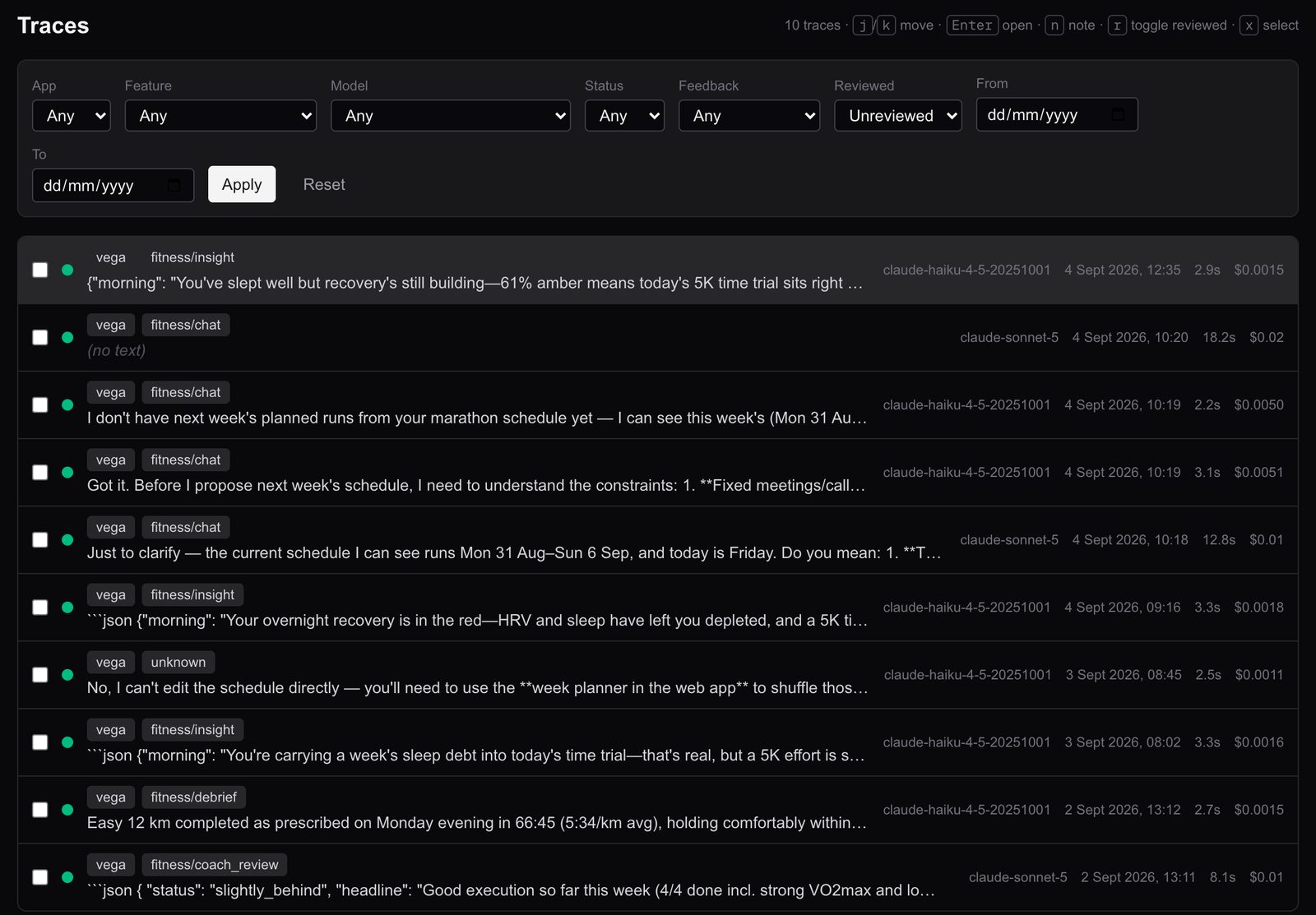Open trace 'Just to clarify — the current schedule'
Image resolution: width=1316 pixels, height=915 pixels.
pyautogui.click(x=514, y=552)
